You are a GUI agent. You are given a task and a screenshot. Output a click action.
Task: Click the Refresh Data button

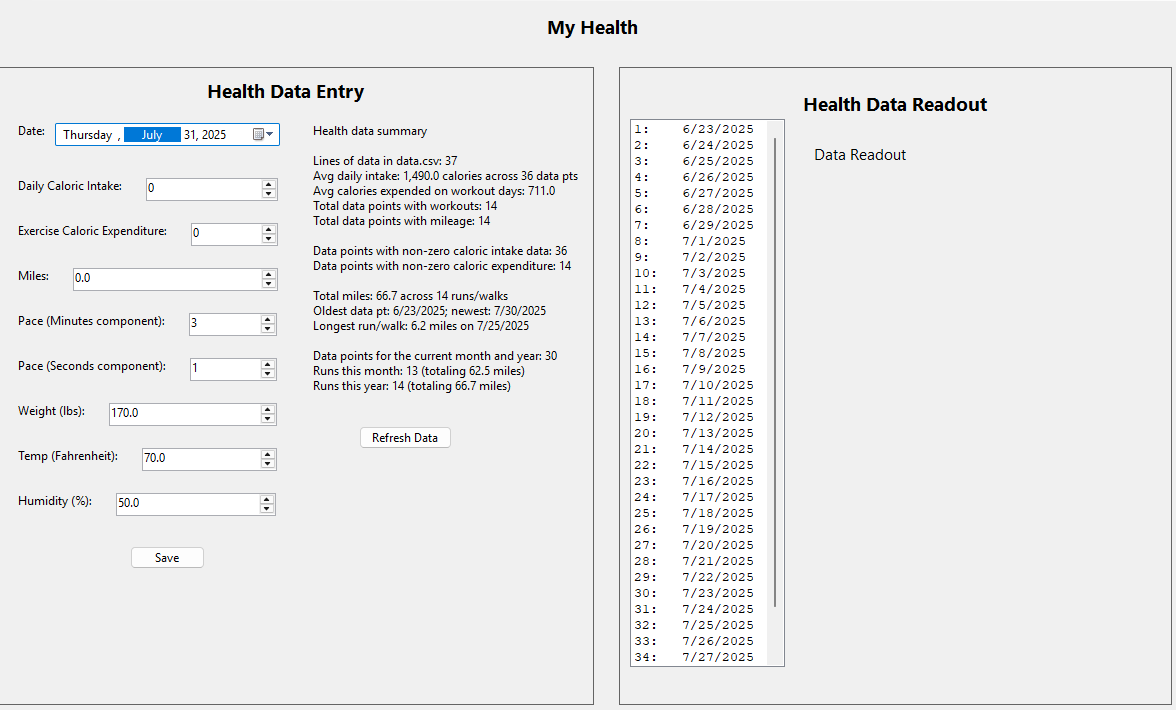pos(405,438)
